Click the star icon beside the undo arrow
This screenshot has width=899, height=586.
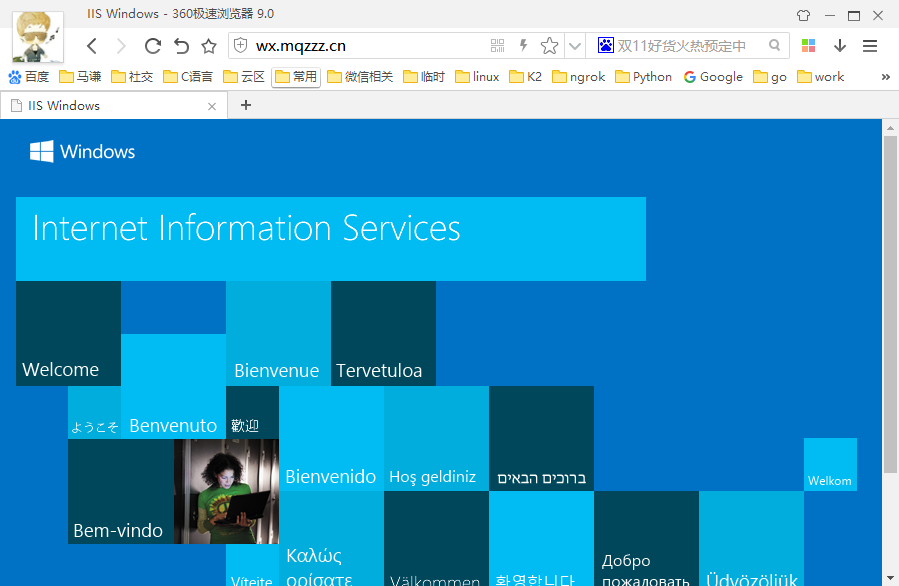tap(209, 46)
